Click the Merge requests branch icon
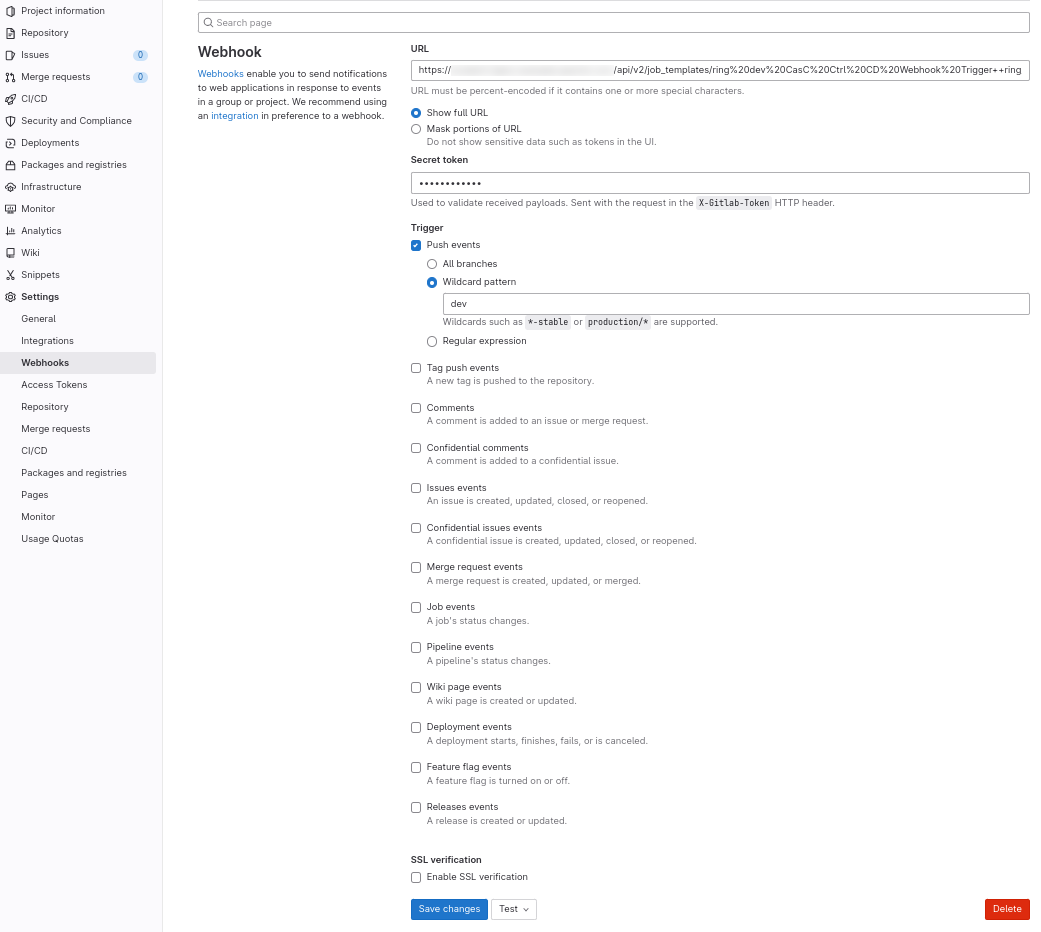 coord(10,77)
